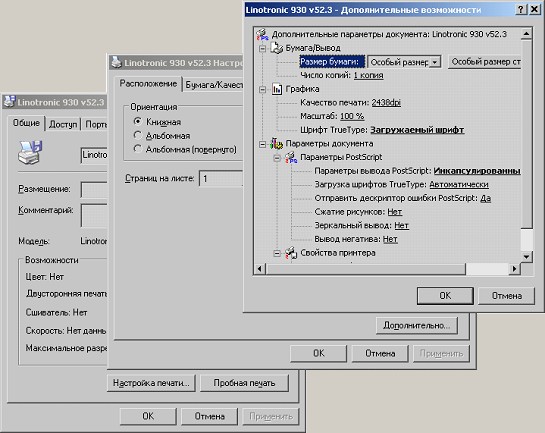This screenshot has width=545, height=433.
Task: Click the Размещение input field
Action: pos(94,190)
